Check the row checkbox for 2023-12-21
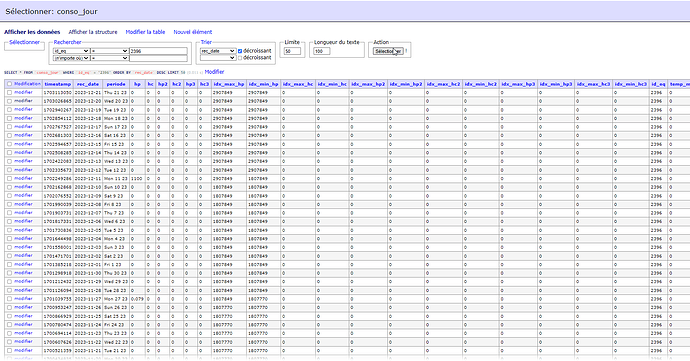 (x=9, y=92)
